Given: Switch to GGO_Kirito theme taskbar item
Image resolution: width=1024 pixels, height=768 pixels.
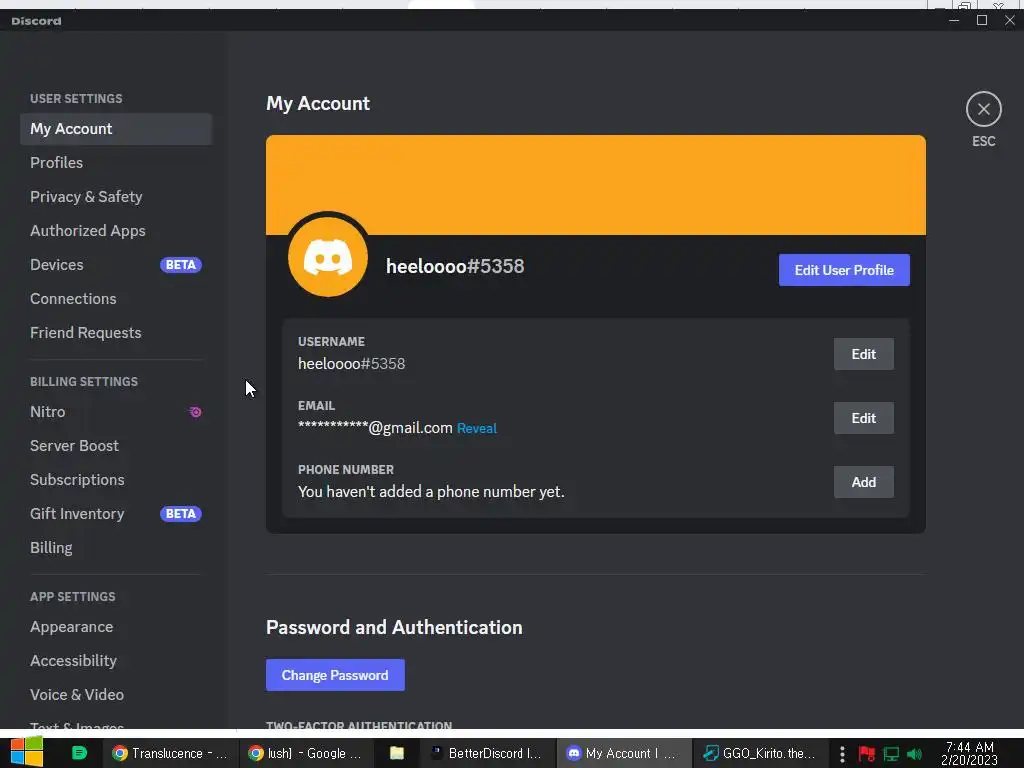Looking at the screenshot, I should pos(760,753).
